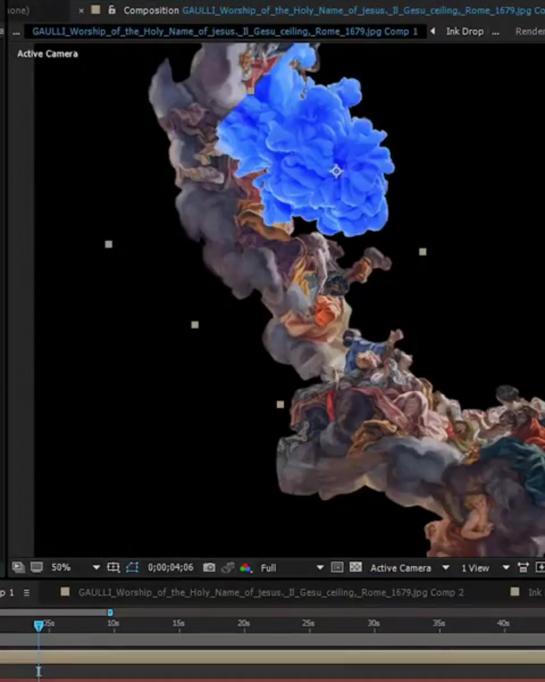Click the Show Snapshot icon
Screen dimensions: 545x682
click(x=227, y=567)
